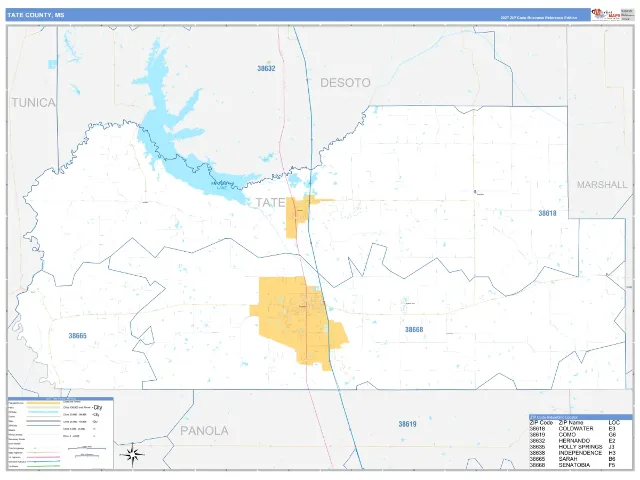Click the 38632 ZIP label on the map
The width and height of the screenshot is (640, 480).
click(x=266, y=69)
